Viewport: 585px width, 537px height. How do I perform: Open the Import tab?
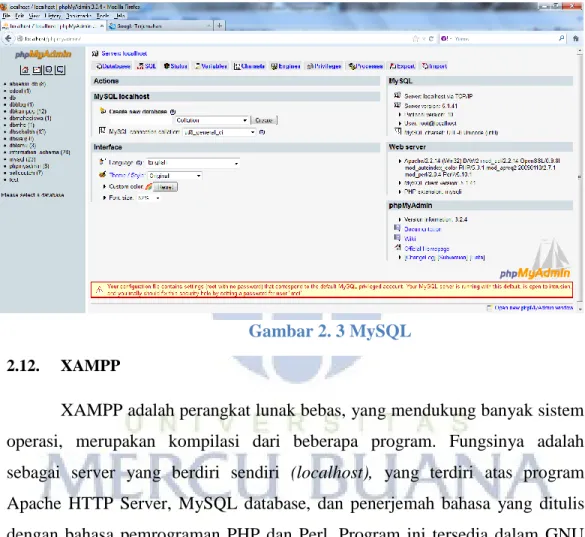pos(434,66)
